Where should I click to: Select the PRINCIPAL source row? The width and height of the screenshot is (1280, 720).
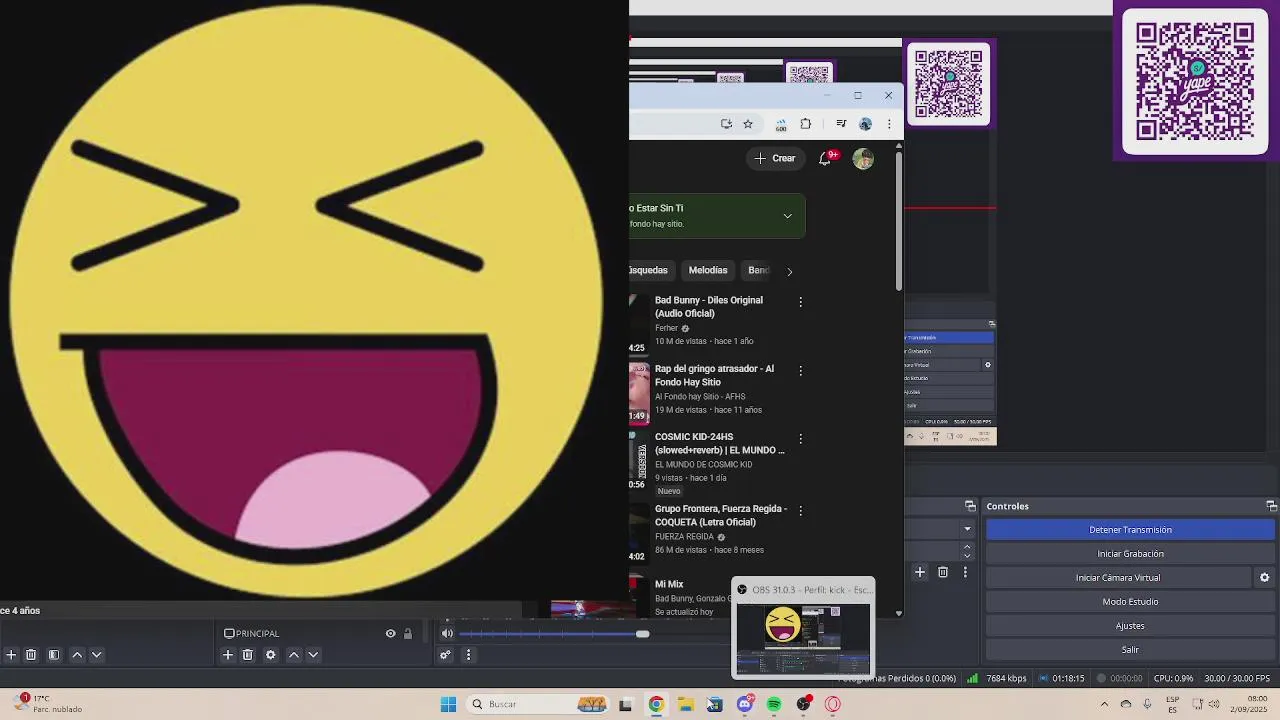click(x=319, y=633)
